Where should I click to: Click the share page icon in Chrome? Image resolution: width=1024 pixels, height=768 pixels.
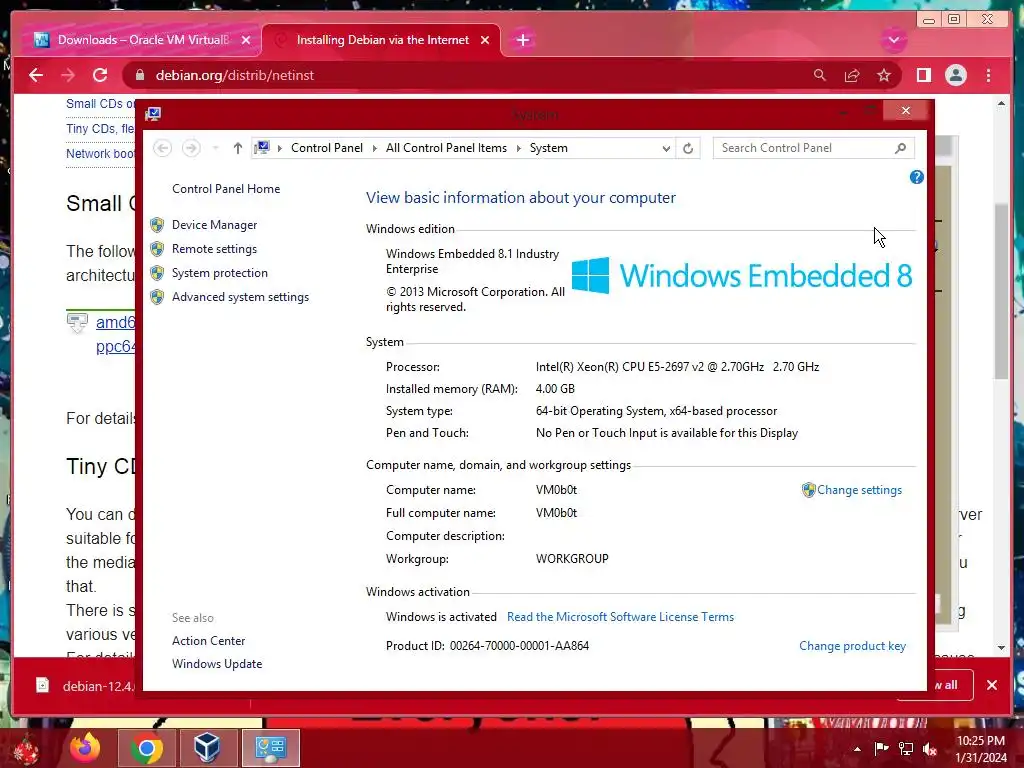(x=852, y=75)
